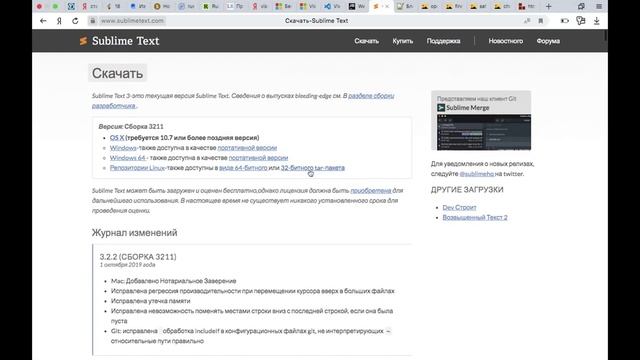640x360 pixels.
Task: Click the приобретена purchase link
Action: (371, 191)
